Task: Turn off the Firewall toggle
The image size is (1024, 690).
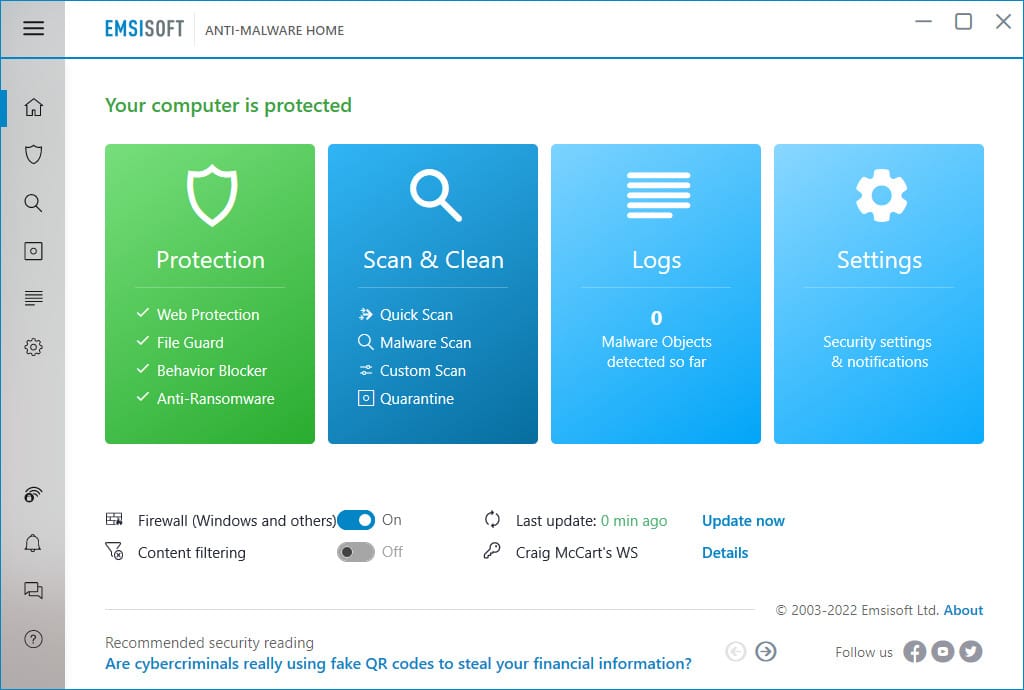Action: (x=356, y=520)
